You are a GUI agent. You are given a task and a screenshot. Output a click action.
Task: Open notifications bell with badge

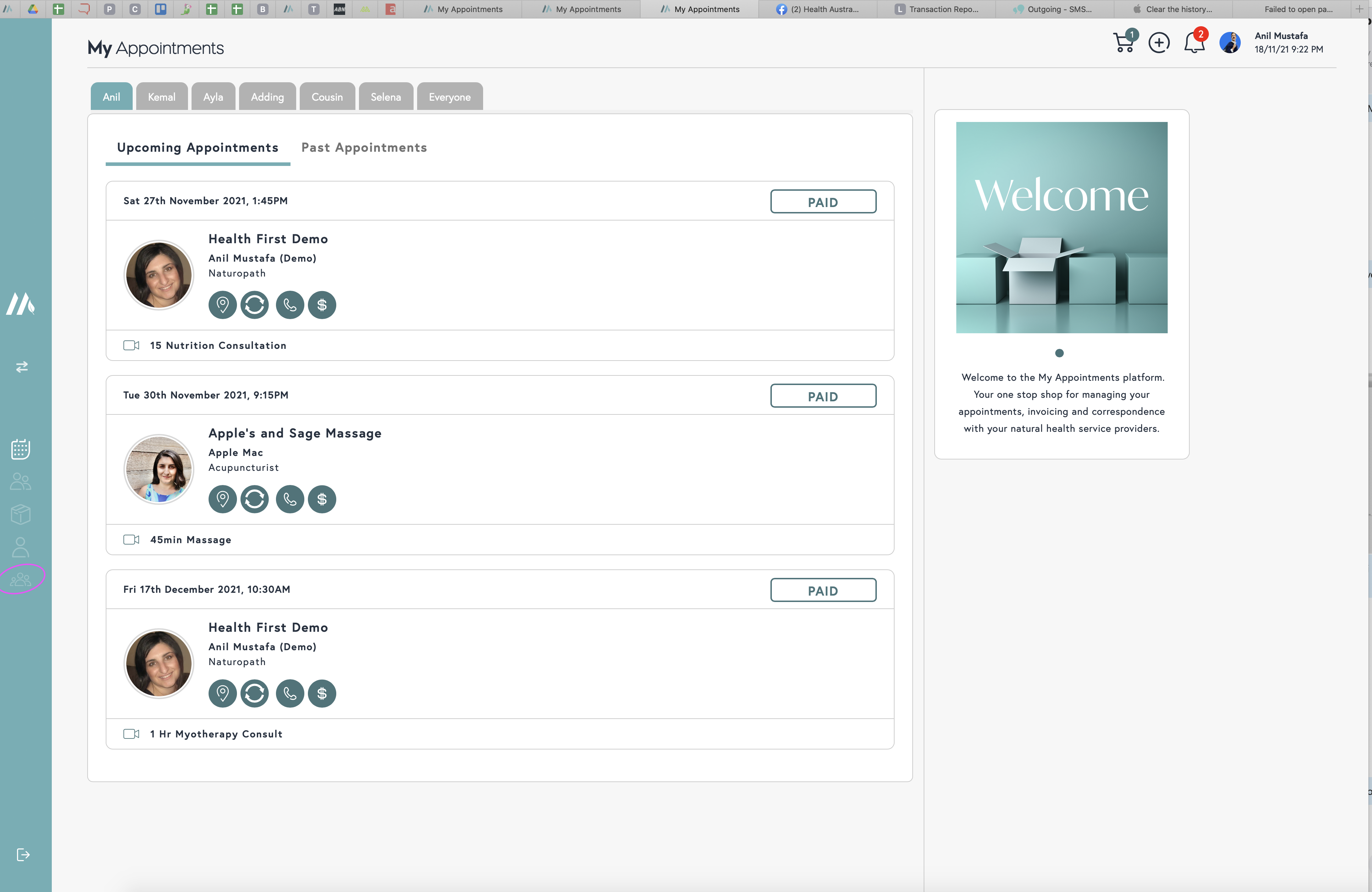point(1194,43)
